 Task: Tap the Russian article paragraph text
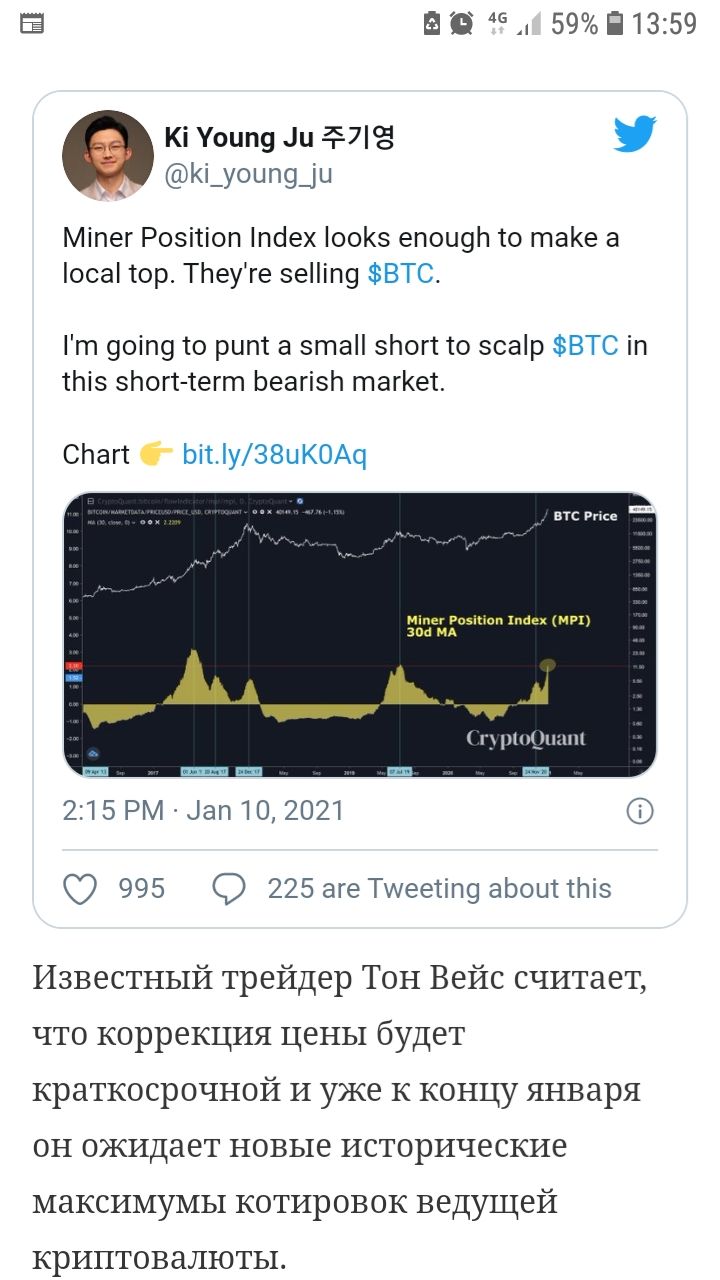(341, 1116)
